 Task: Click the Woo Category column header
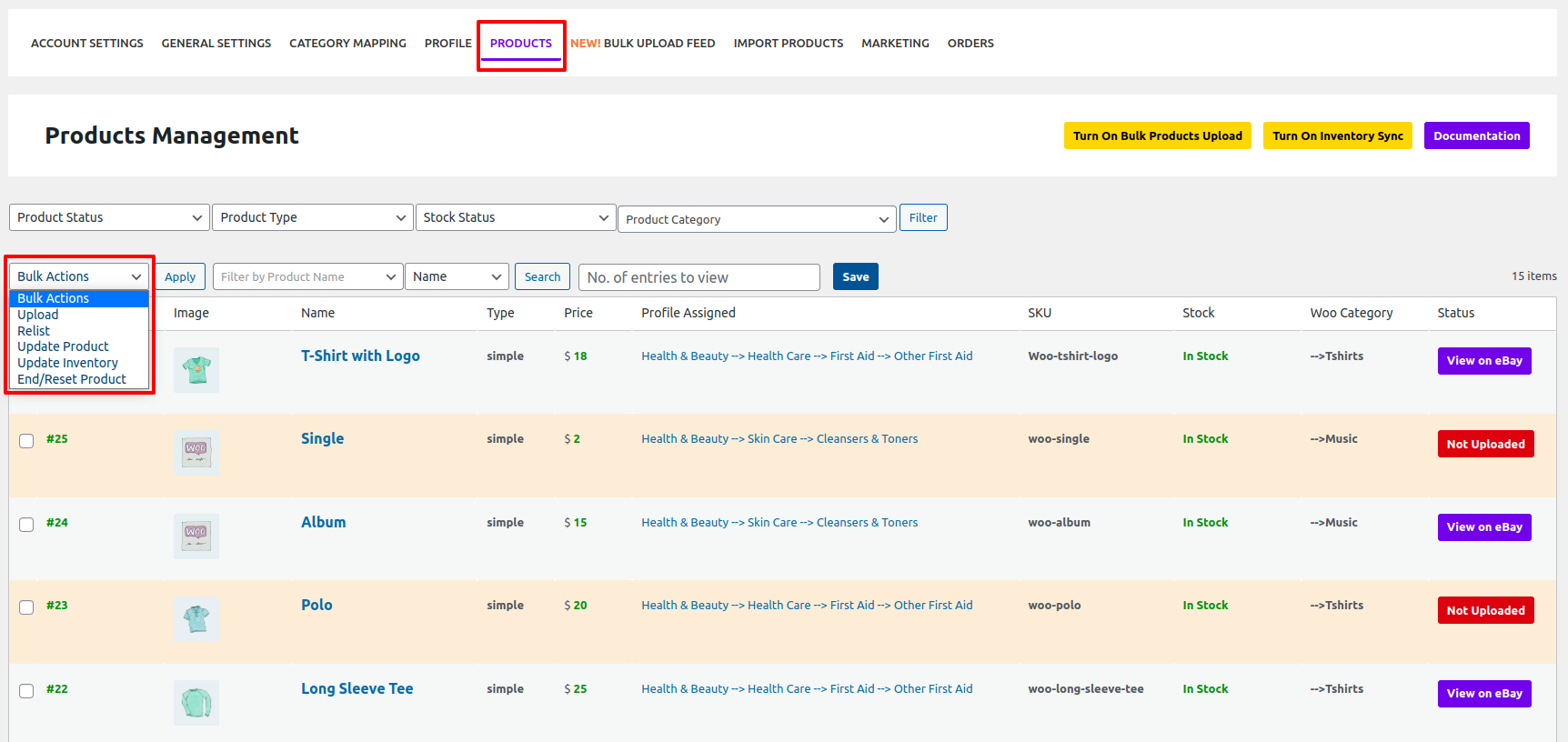pos(1352,313)
